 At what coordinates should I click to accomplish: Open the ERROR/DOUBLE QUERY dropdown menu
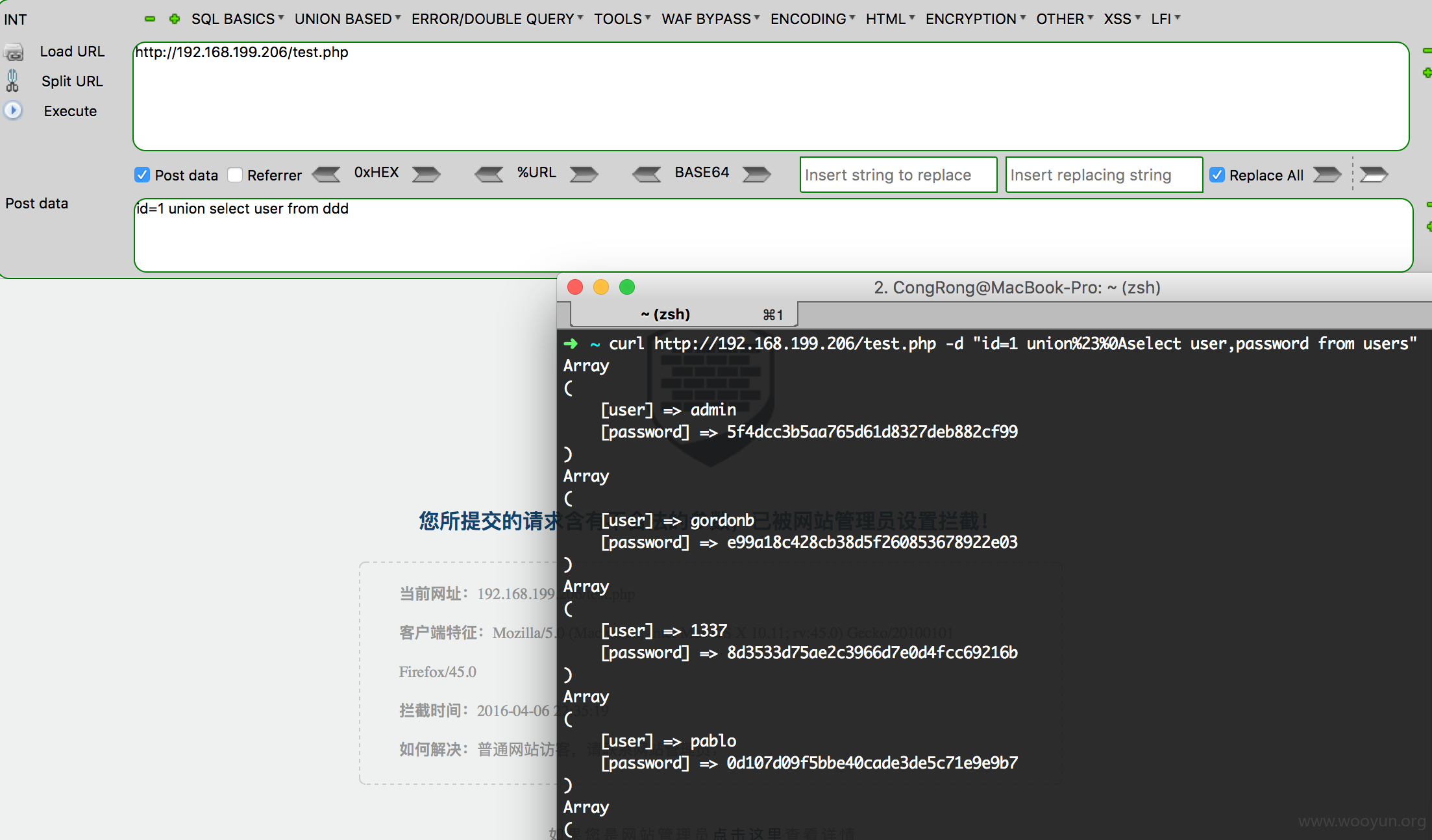point(497,19)
